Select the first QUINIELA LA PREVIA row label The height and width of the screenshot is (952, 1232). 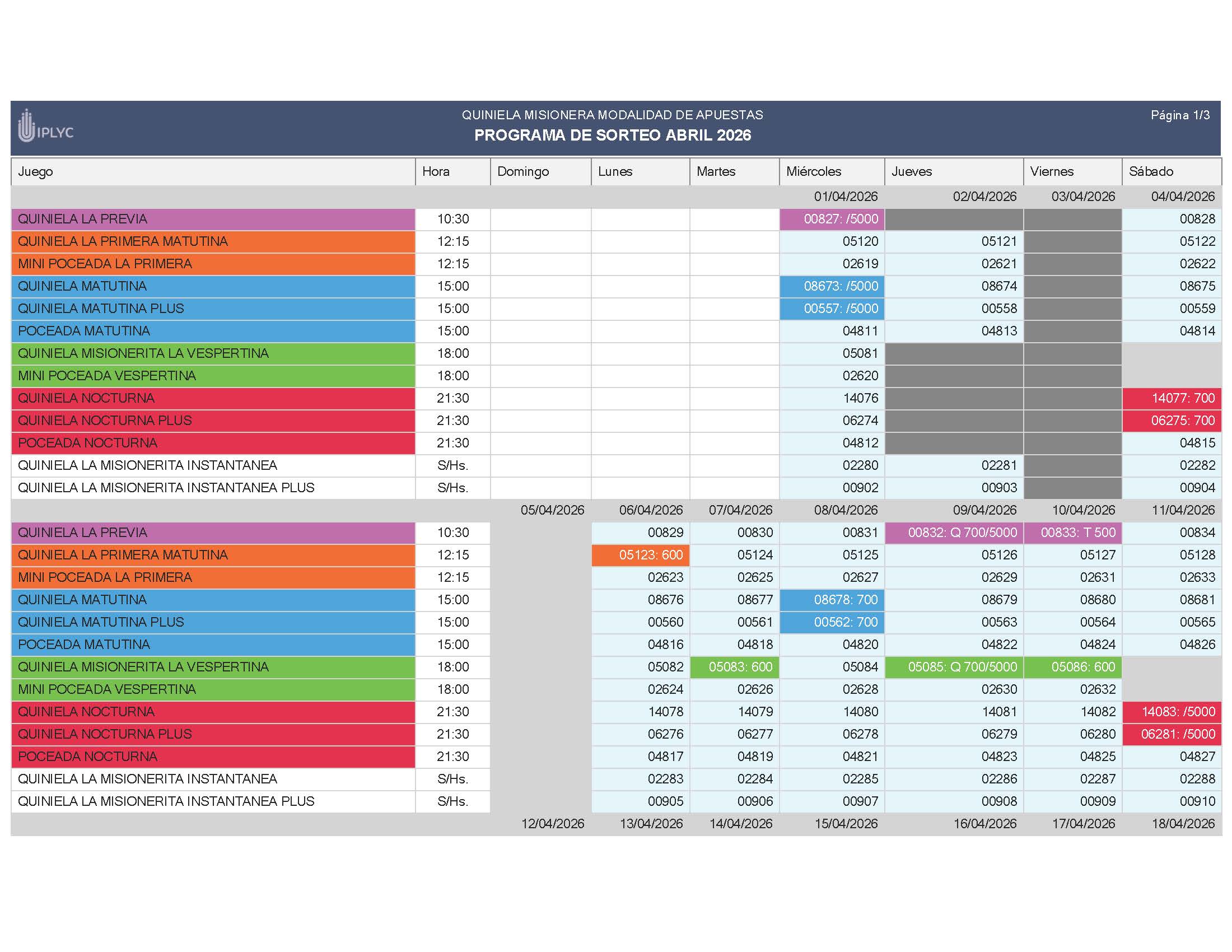point(83,219)
